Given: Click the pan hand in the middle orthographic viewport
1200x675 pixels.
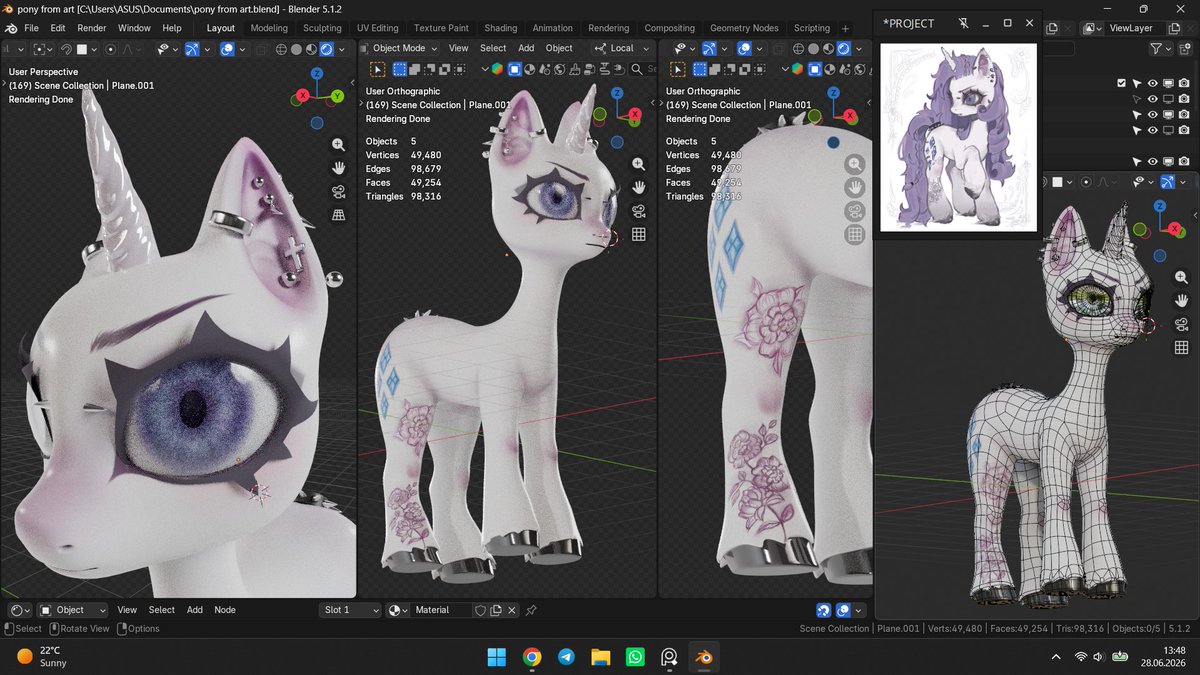Looking at the screenshot, I should point(638,187).
